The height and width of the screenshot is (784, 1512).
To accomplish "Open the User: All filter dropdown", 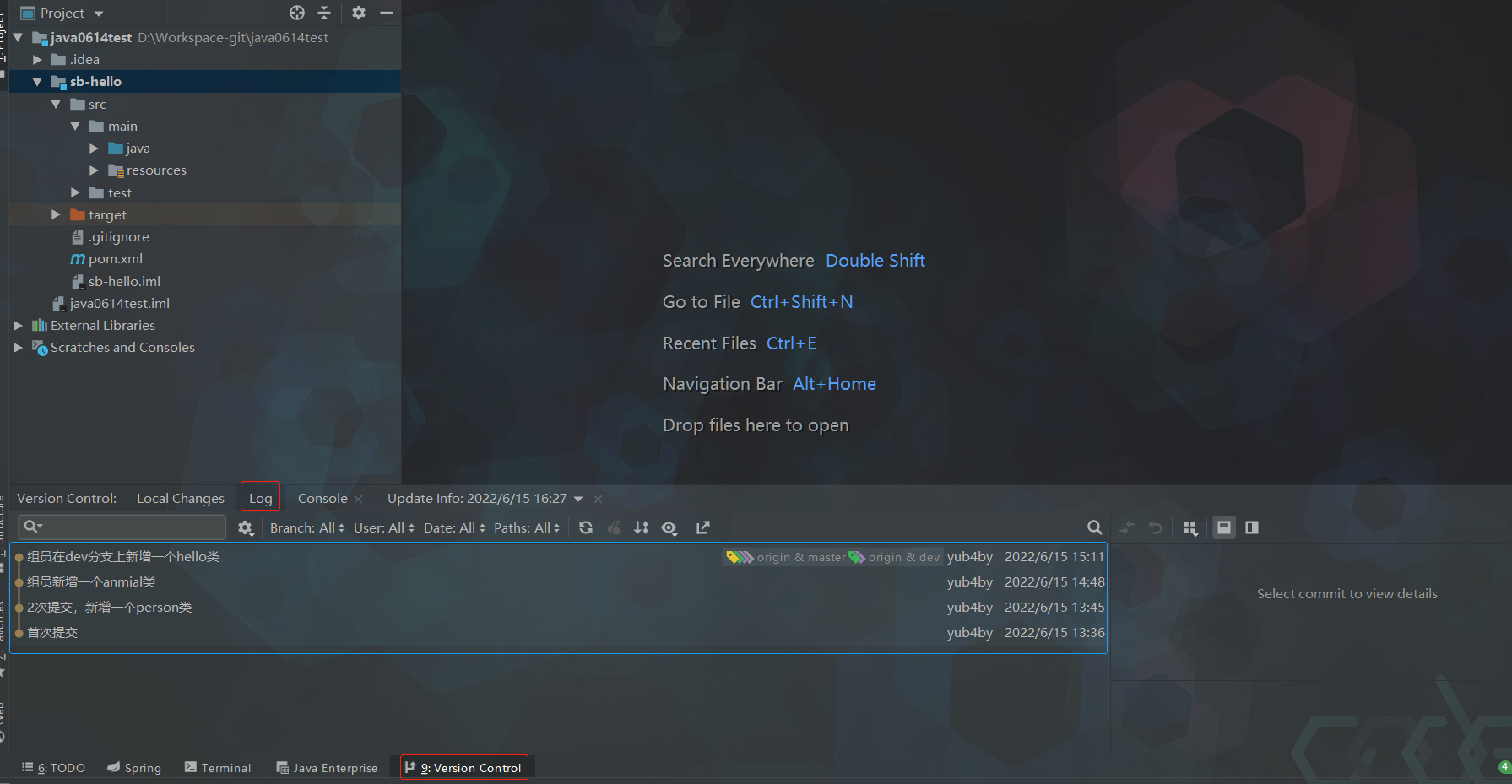I will coord(383,527).
